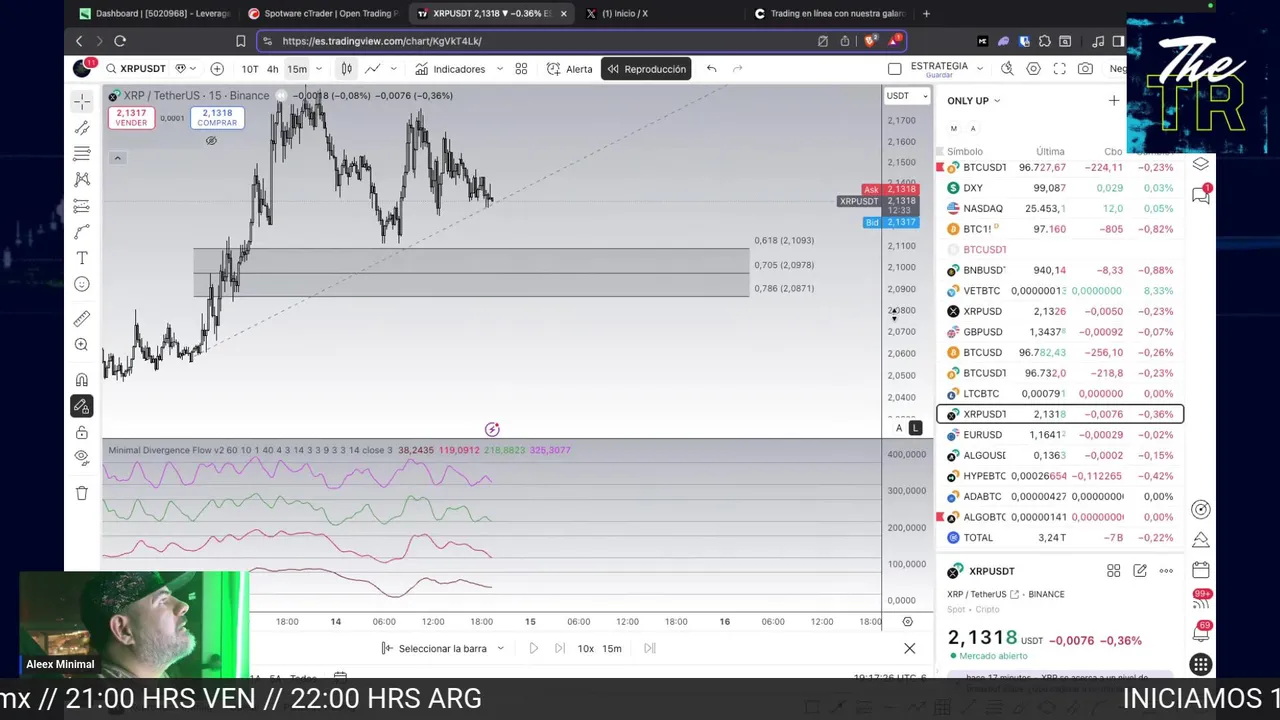Open the indicator templates grid
The width and height of the screenshot is (1280, 720).
coord(521,69)
